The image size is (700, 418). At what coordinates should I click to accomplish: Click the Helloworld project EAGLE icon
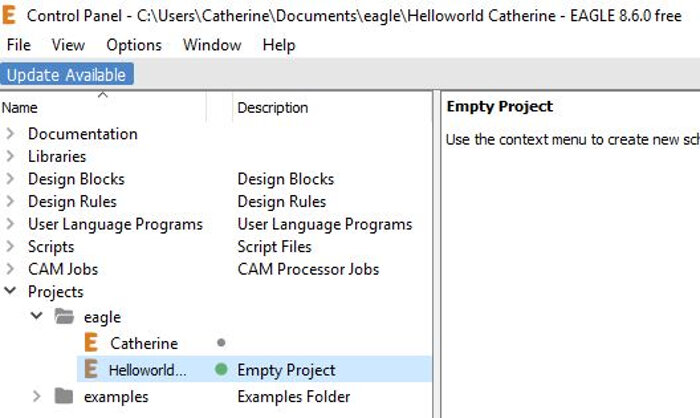pyautogui.click(x=91, y=369)
